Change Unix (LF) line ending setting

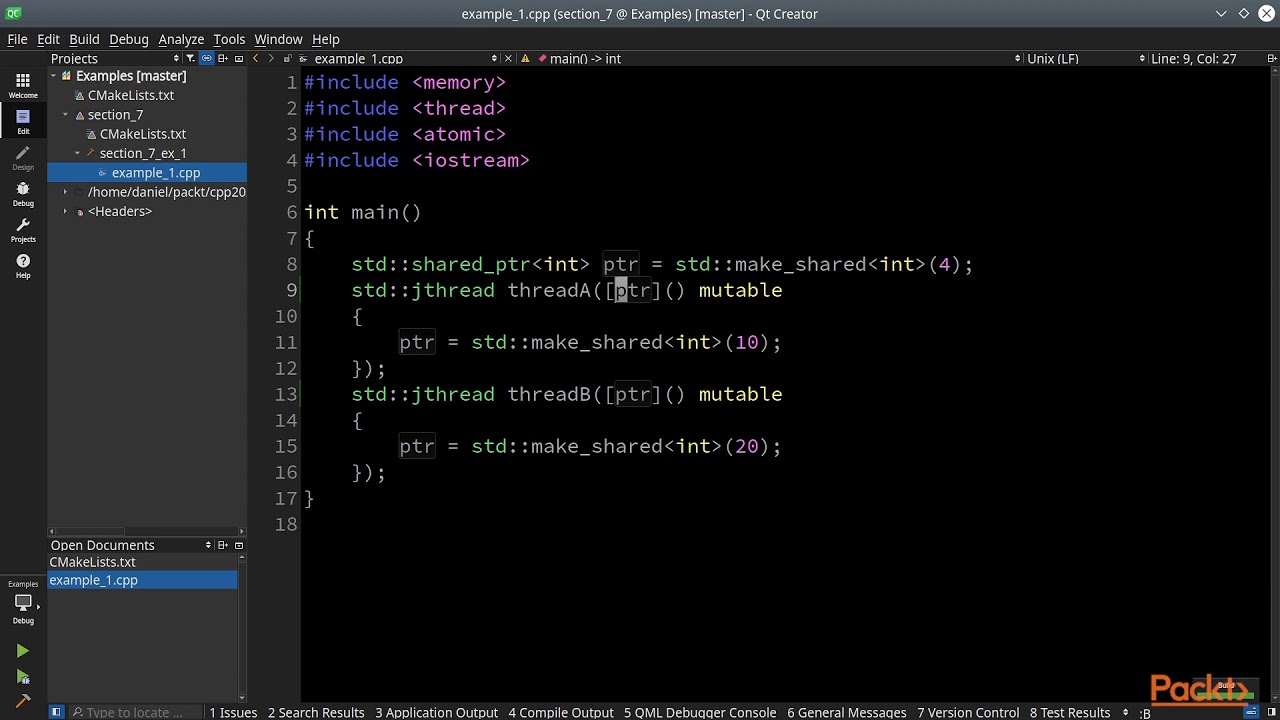(1085, 59)
